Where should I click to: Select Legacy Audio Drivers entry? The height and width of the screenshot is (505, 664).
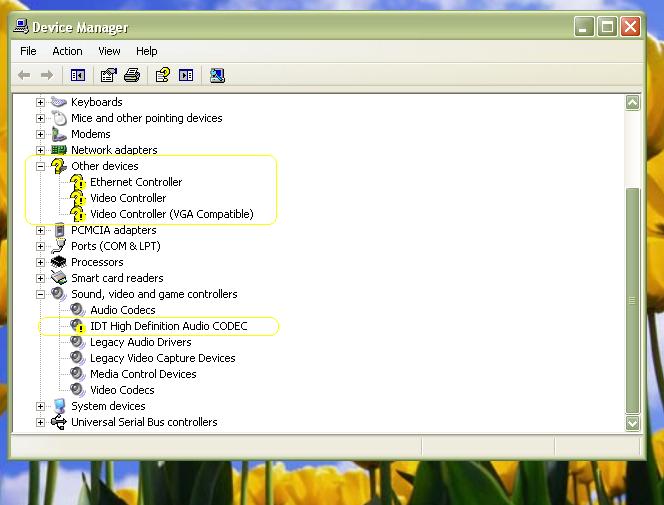(141, 342)
